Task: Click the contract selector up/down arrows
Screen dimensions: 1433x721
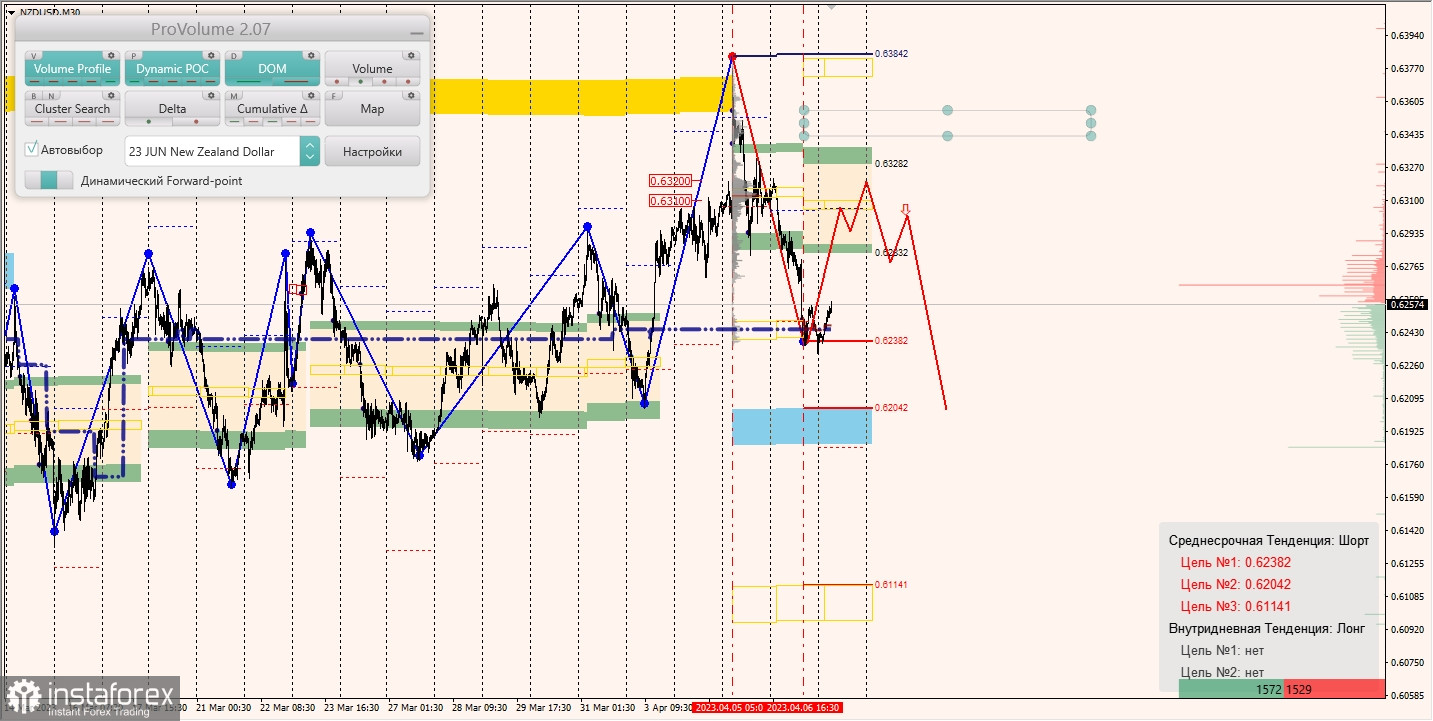Action: pyautogui.click(x=310, y=151)
